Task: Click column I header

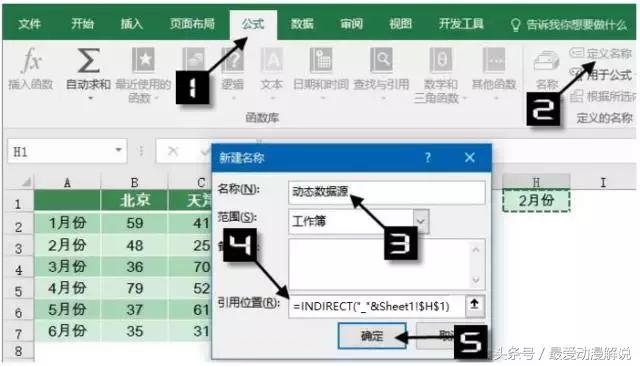Action: pos(603,182)
